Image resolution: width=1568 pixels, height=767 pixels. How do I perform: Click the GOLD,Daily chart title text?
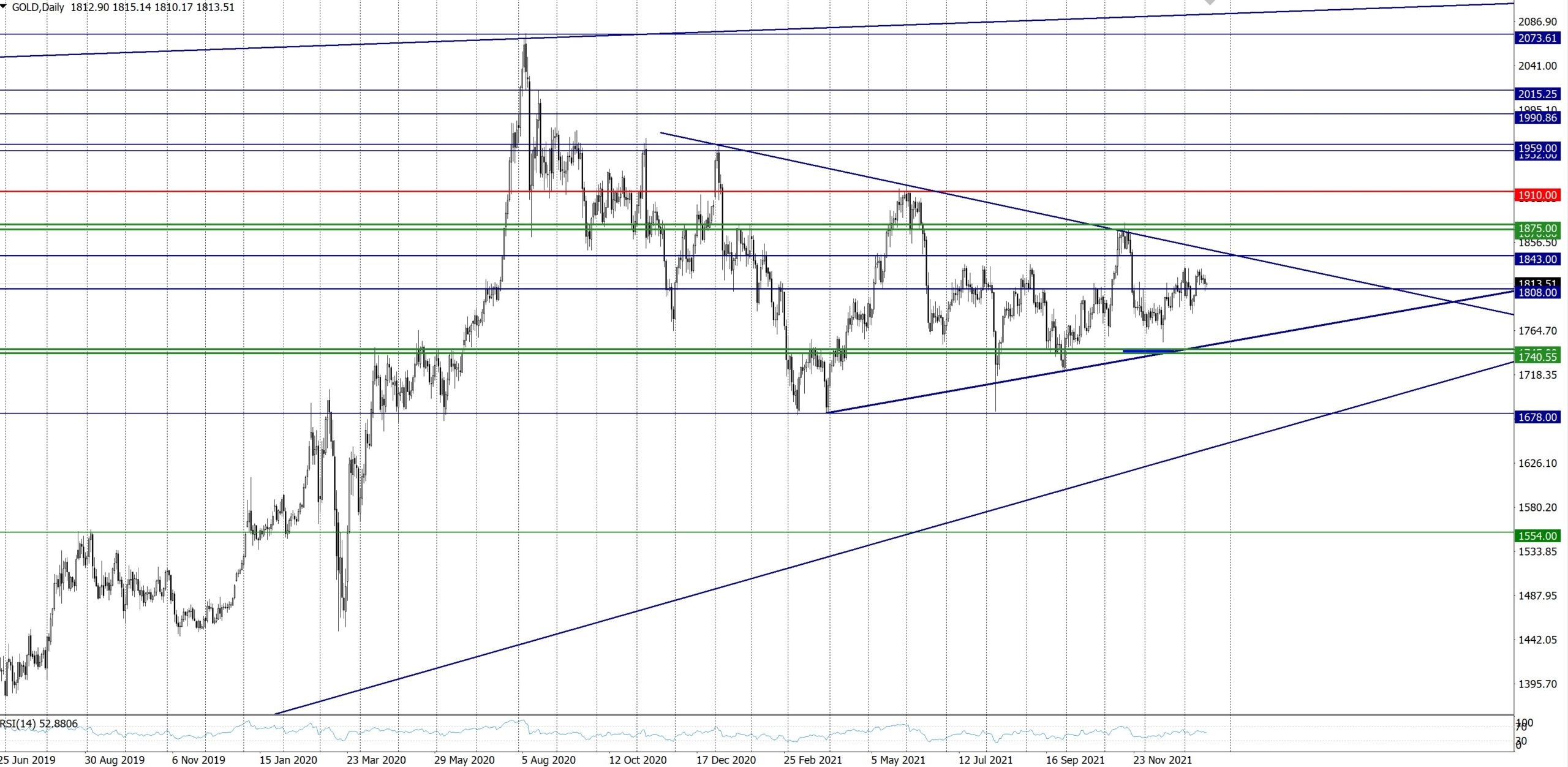coord(38,7)
